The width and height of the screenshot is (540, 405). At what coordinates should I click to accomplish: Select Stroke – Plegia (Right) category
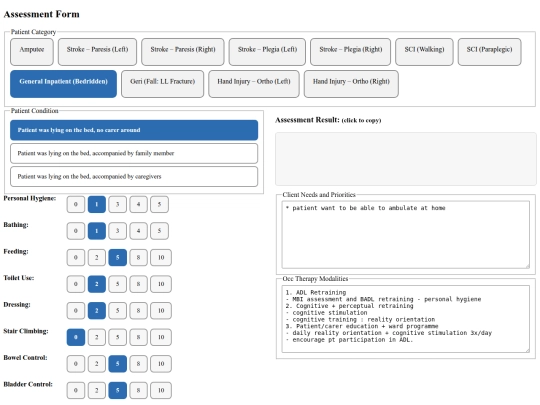351,52
